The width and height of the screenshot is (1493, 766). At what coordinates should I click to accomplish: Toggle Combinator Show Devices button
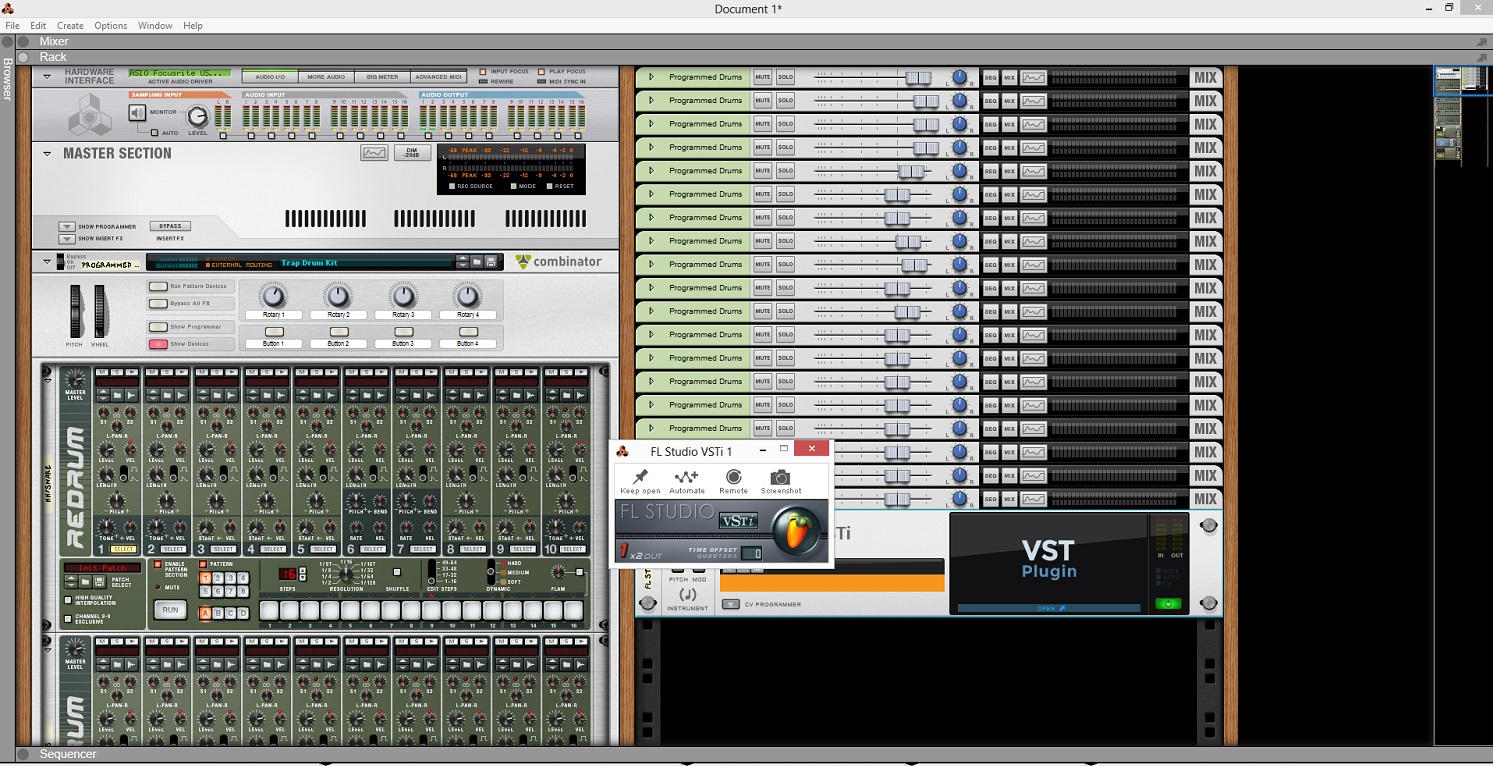point(158,344)
